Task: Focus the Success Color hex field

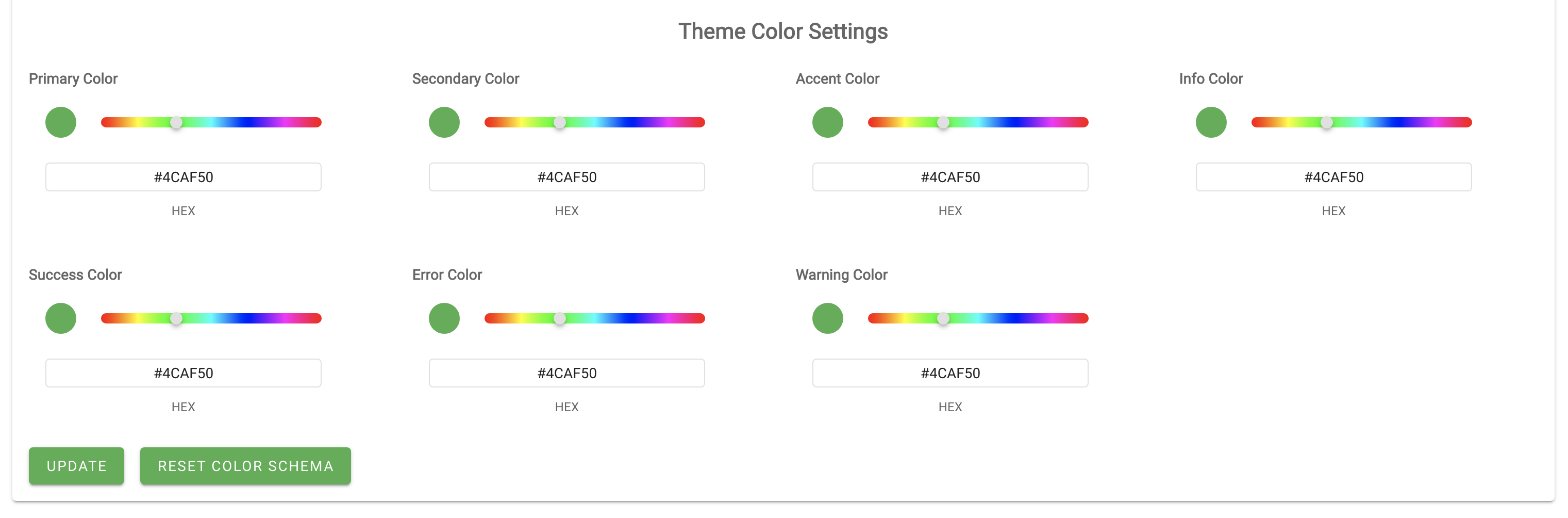Action: (183, 374)
